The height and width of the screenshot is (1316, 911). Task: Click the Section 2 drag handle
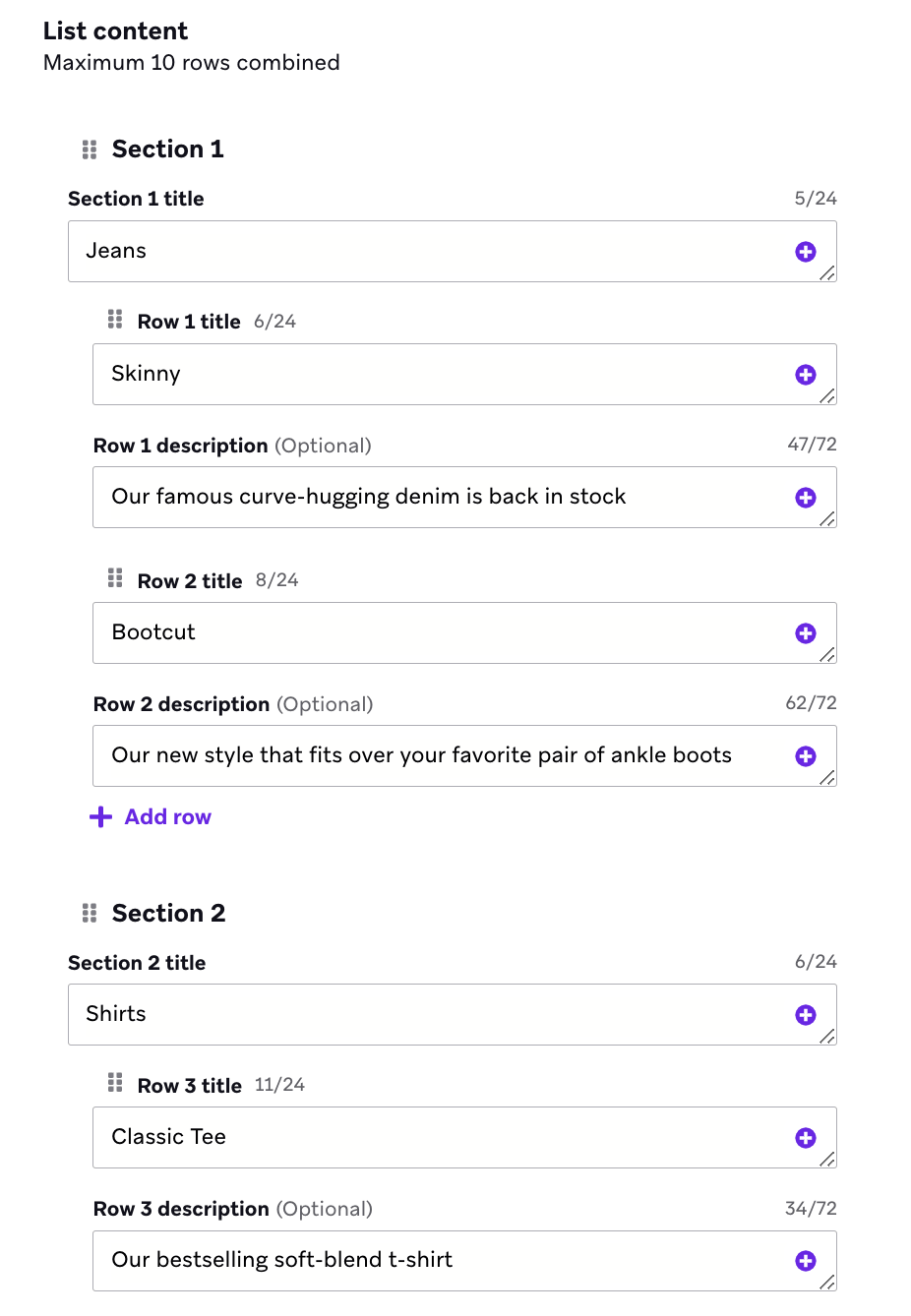(90, 914)
